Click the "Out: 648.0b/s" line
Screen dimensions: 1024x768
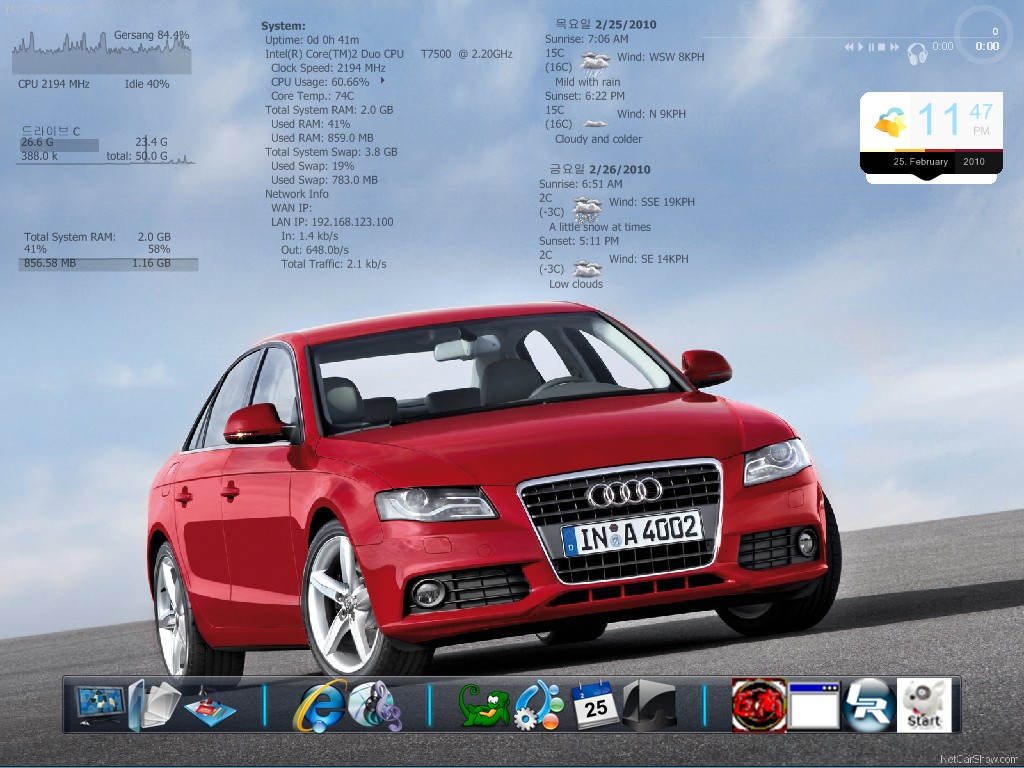click(x=315, y=250)
